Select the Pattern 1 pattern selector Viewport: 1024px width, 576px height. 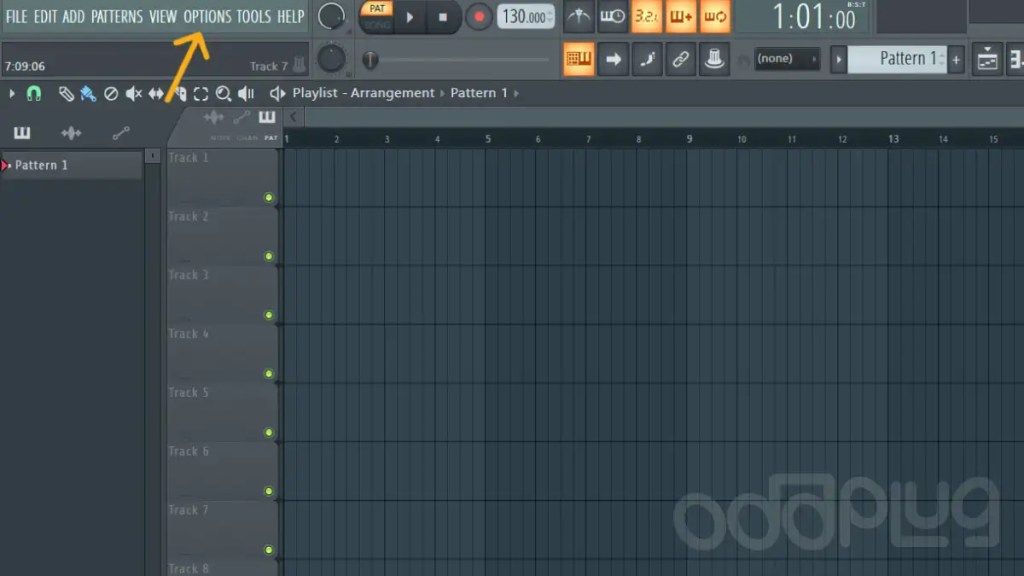pyautogui.click(x=897, y=59)
